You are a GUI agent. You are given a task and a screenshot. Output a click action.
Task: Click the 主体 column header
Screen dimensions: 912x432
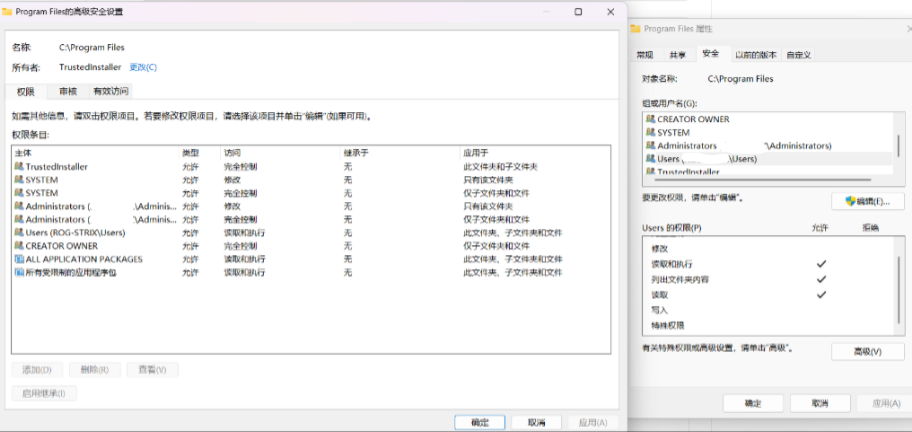(x=95, y=153)
